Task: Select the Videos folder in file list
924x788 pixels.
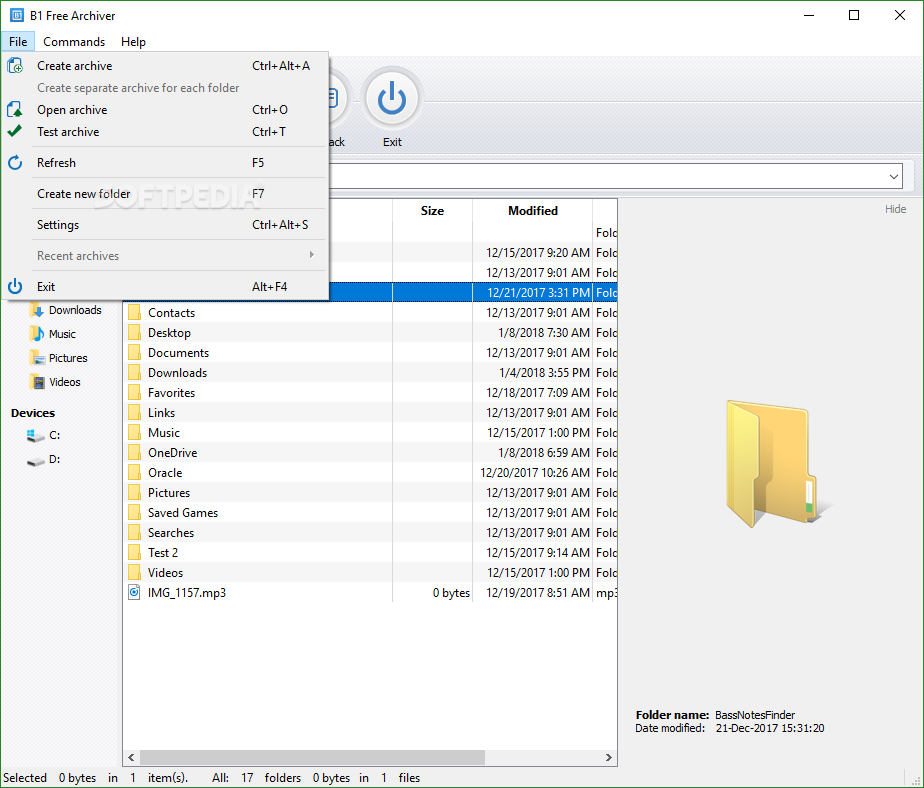Action: pos(370,573)
